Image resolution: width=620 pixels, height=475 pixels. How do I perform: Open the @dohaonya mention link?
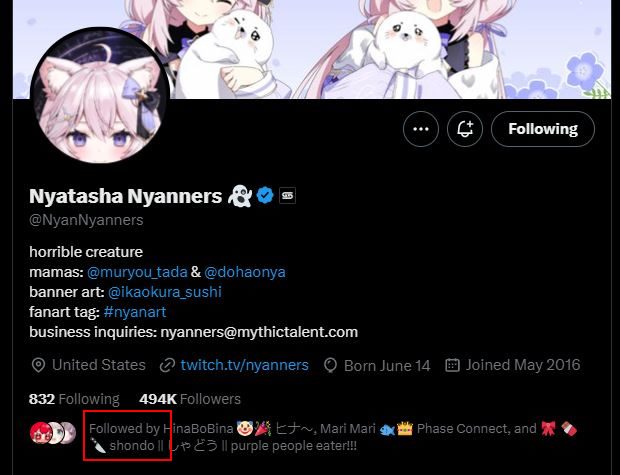pyautogui.click(x=245, y=272)
